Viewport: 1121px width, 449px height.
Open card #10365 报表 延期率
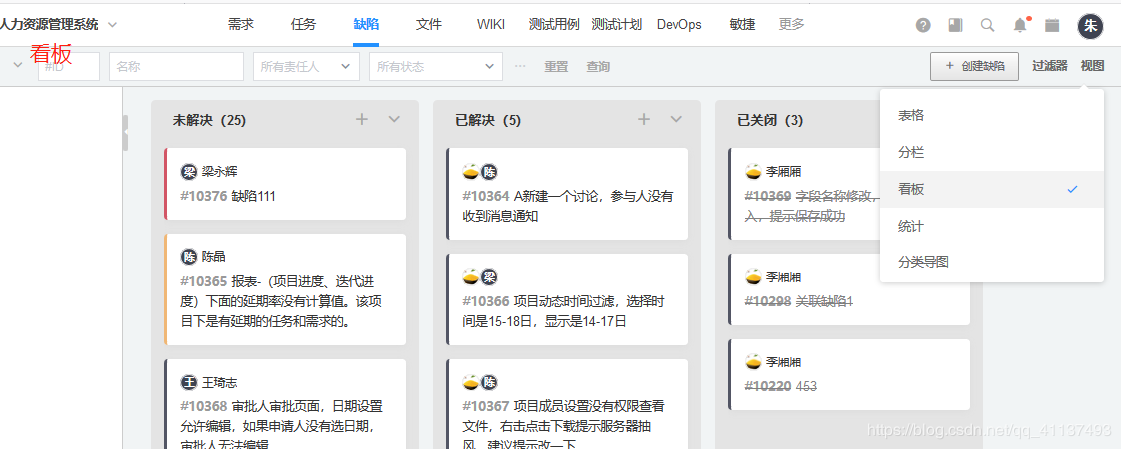point(285,290)
